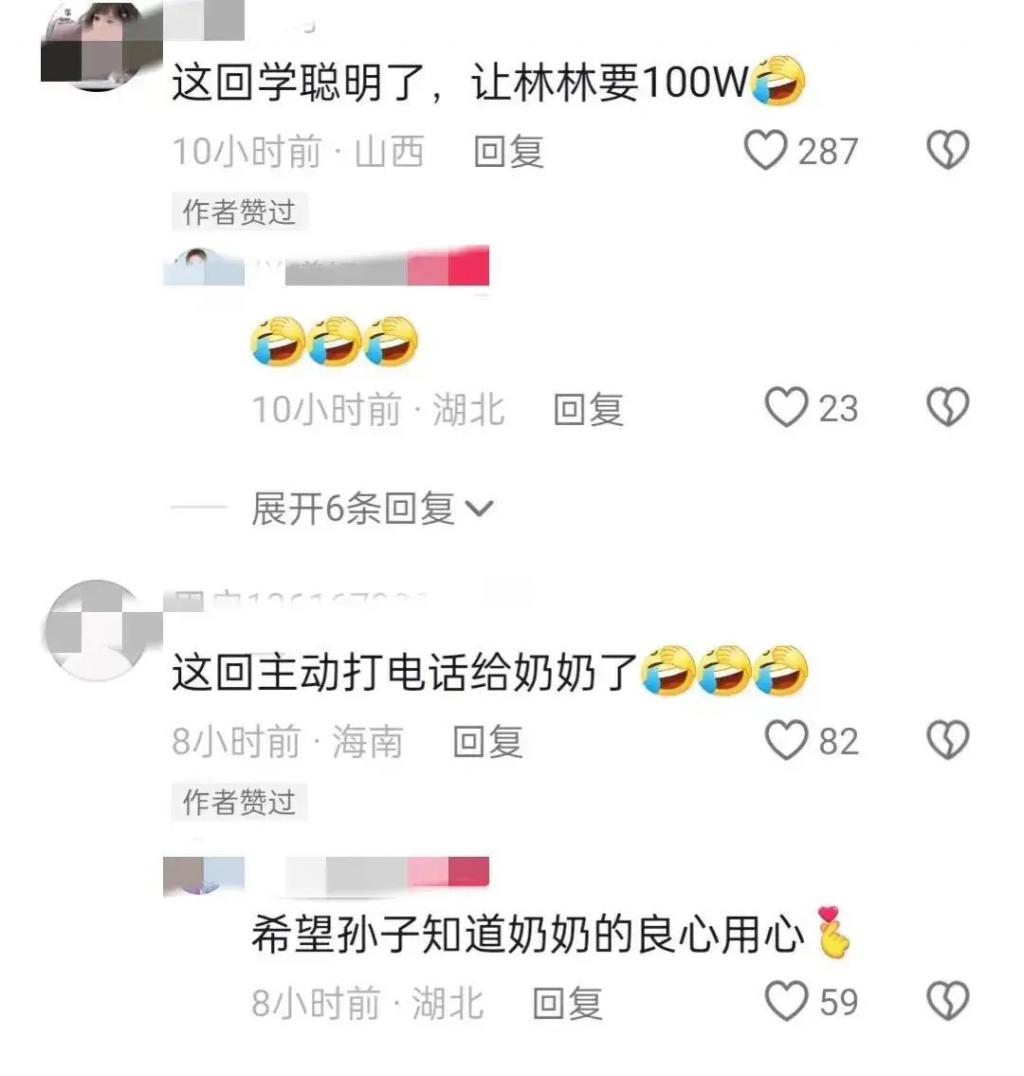Select the comment text 这回主动打电话给奶奶了
Image resolution: width=1024 pixels, height=1076 pixels.
click(404, 672)
